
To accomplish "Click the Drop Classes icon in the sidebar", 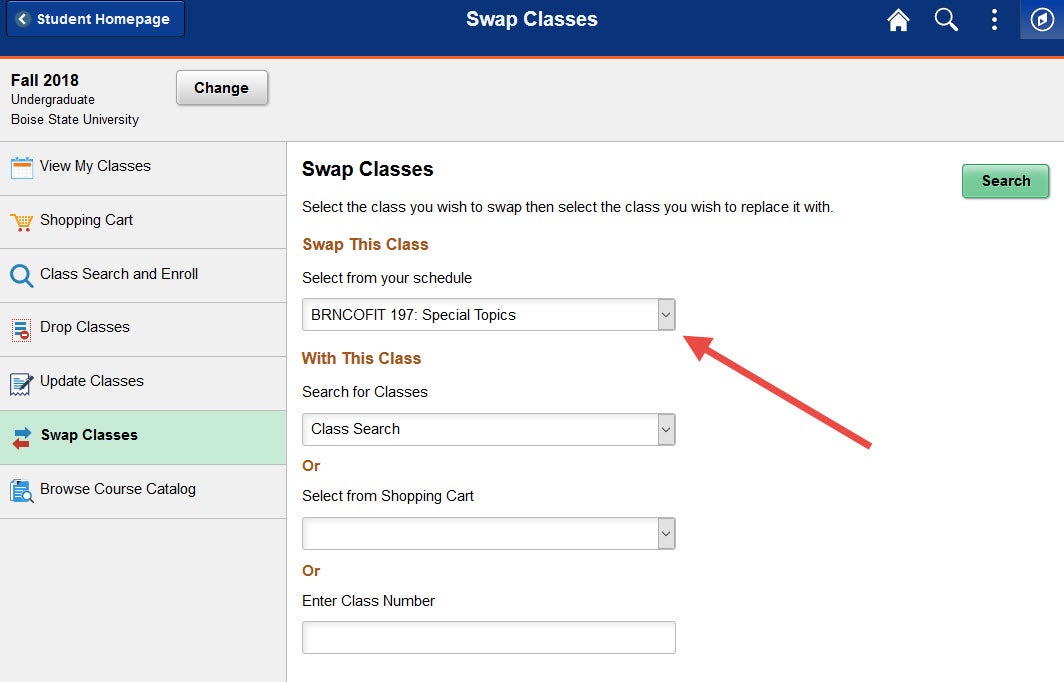I will [22, 329].
